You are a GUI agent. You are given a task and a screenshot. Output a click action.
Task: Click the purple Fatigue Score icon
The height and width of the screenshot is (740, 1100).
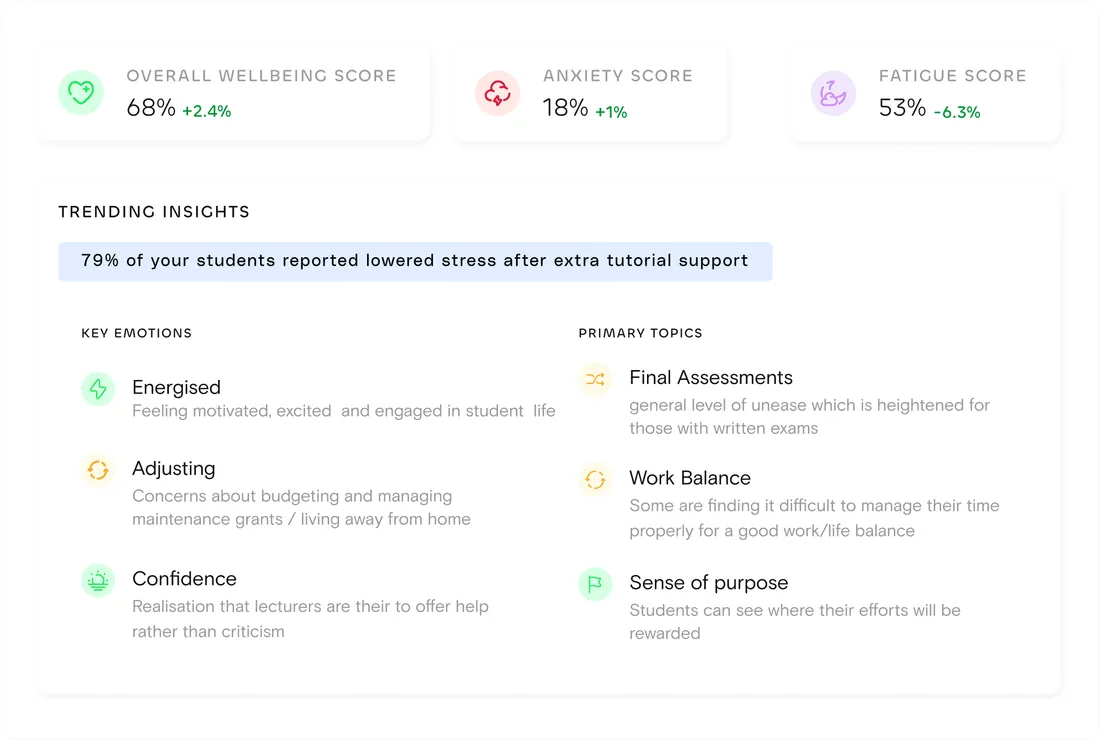pyautogui.click(x=833, y=93)
